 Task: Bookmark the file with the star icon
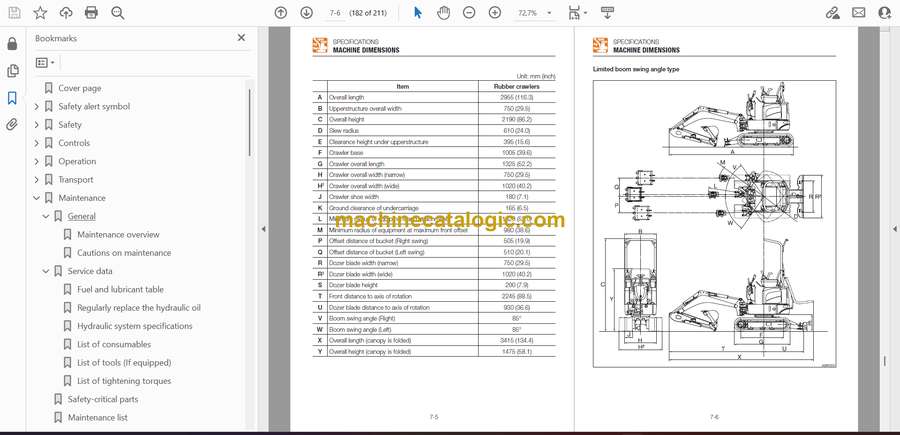pos(40,13)
